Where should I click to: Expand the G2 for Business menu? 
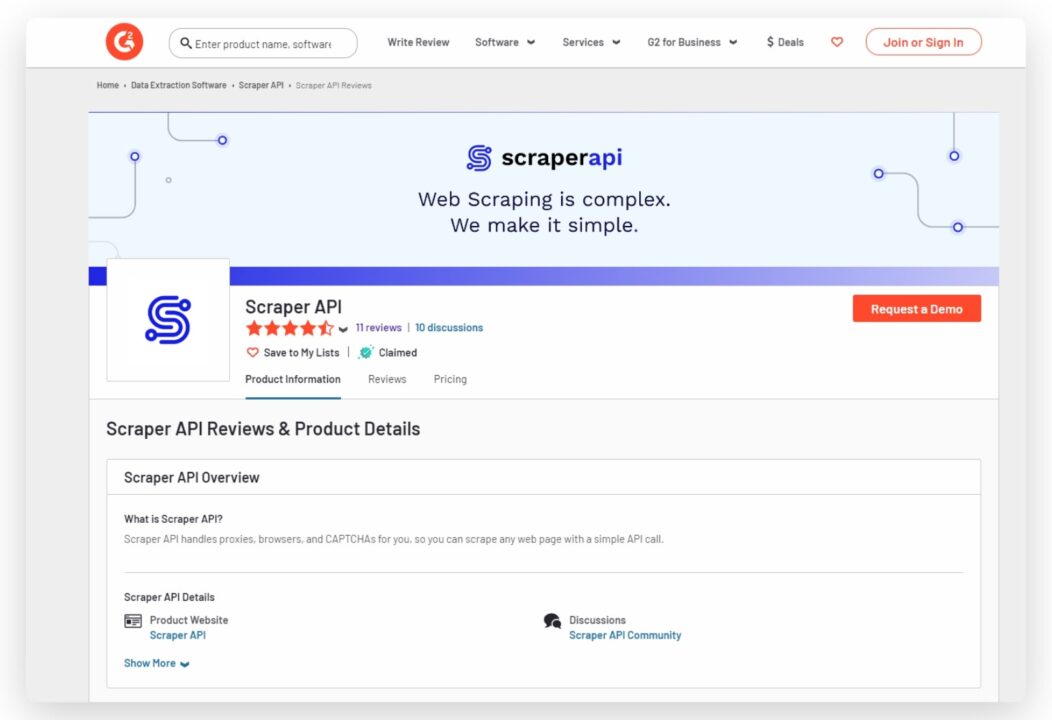692,42
